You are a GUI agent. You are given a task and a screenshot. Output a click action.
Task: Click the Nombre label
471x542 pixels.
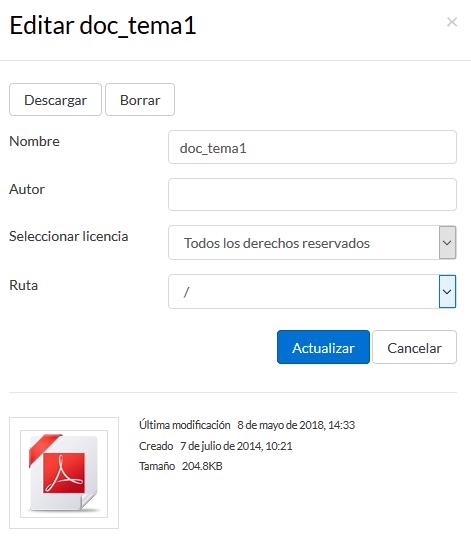(x=34, y=141)
